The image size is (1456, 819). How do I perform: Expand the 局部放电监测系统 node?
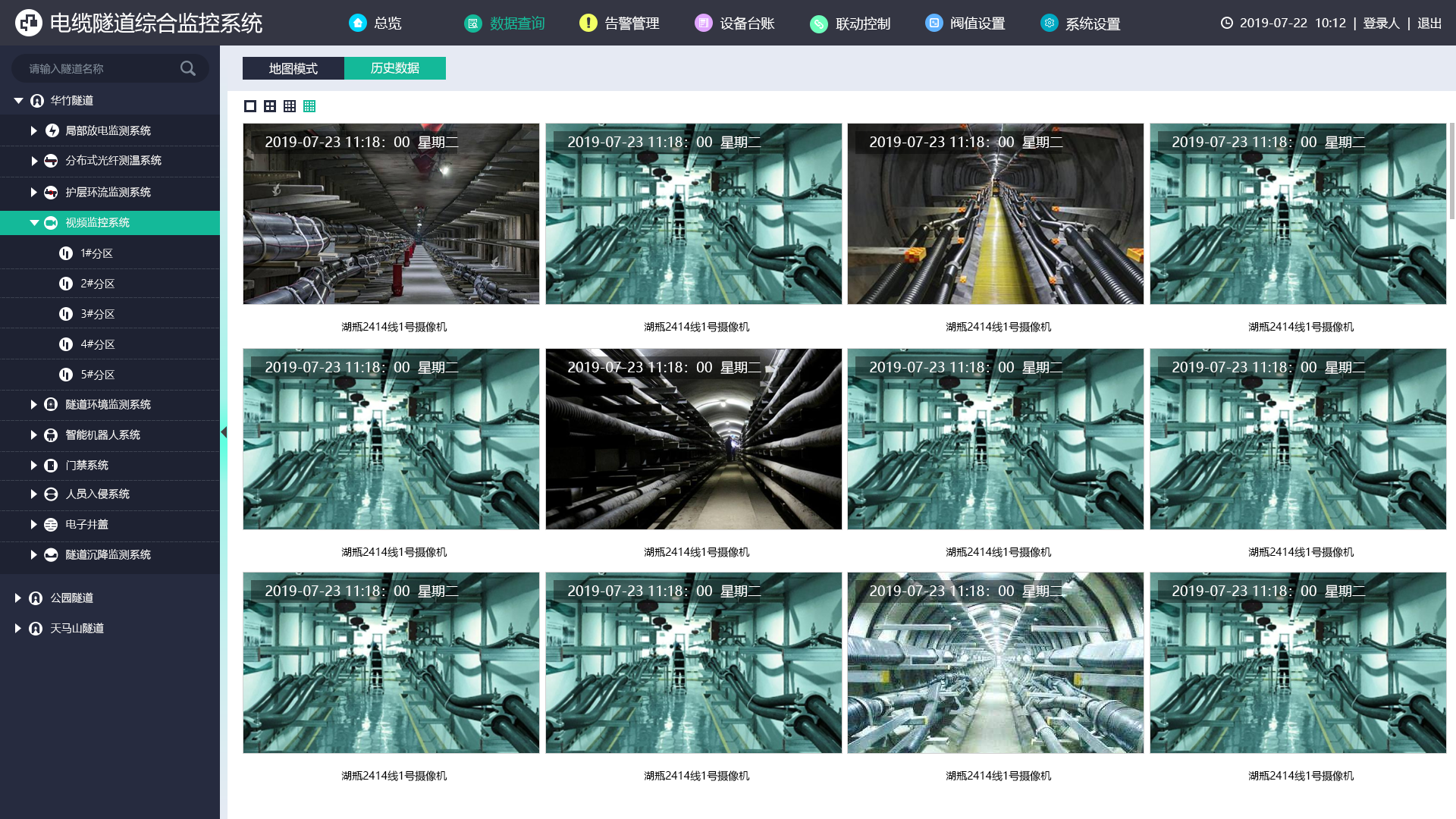coord(34,130)
